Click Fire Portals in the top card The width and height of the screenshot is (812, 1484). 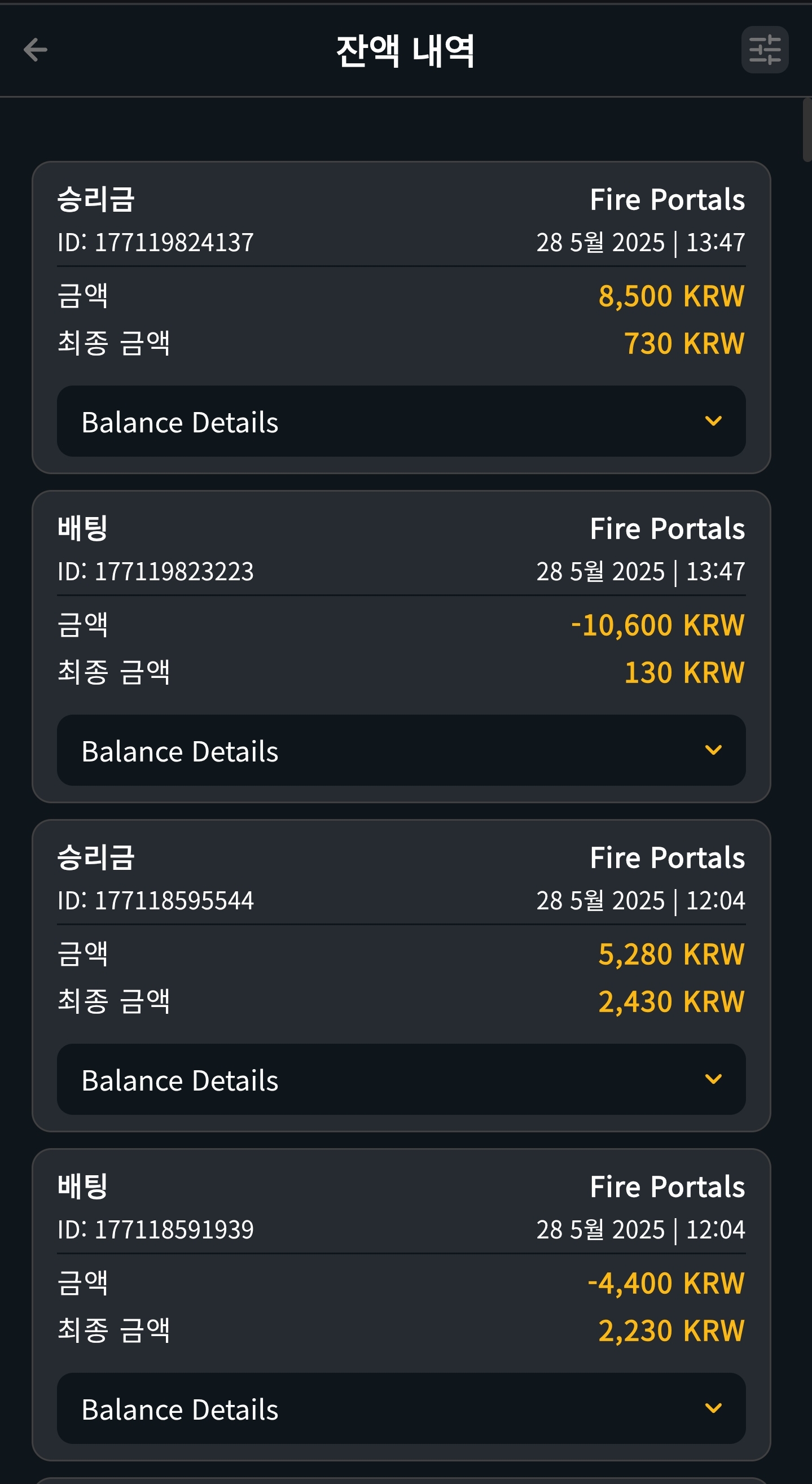[x=668, y=200]
